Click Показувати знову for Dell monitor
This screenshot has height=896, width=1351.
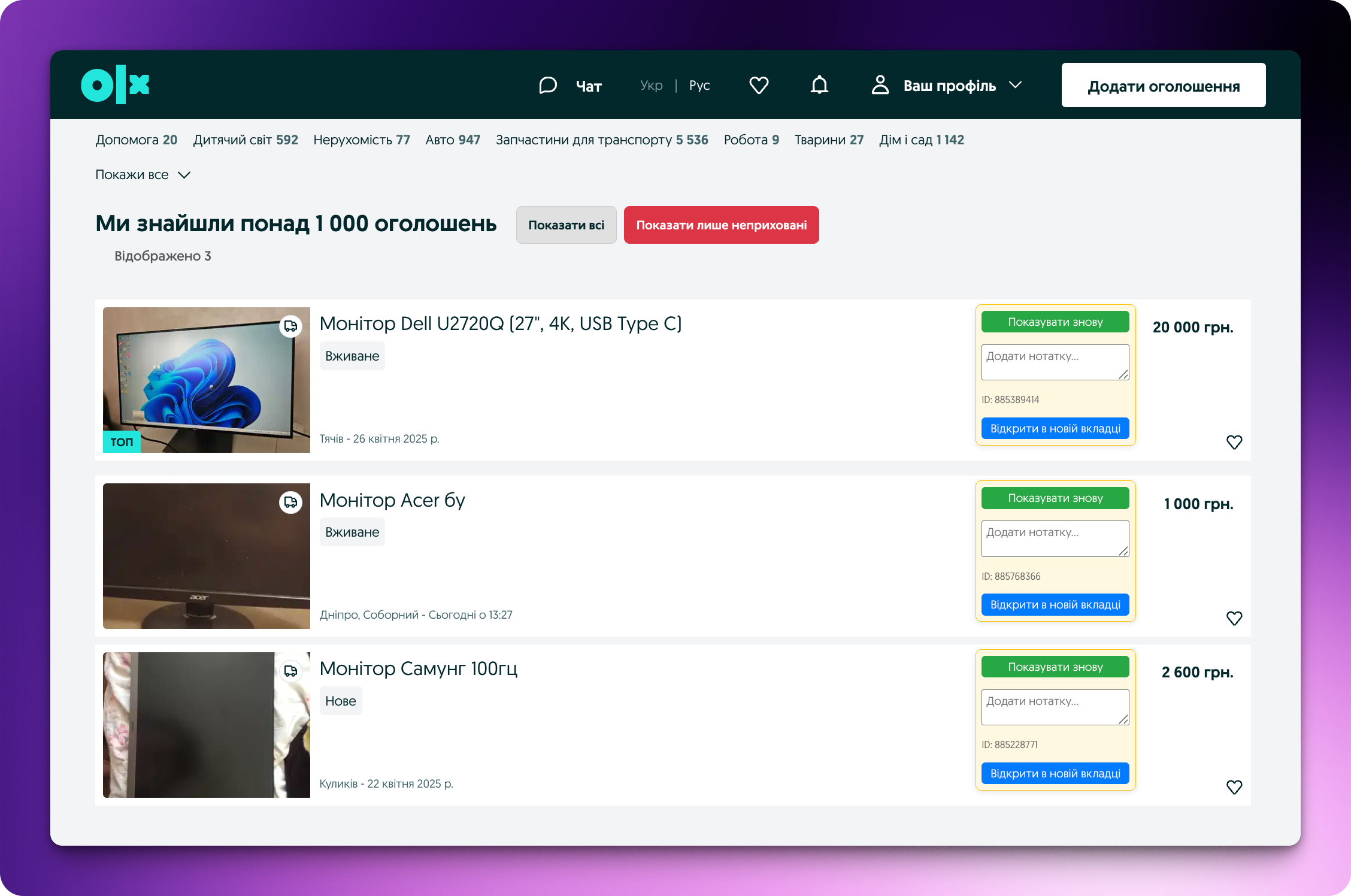[1055, 322]
